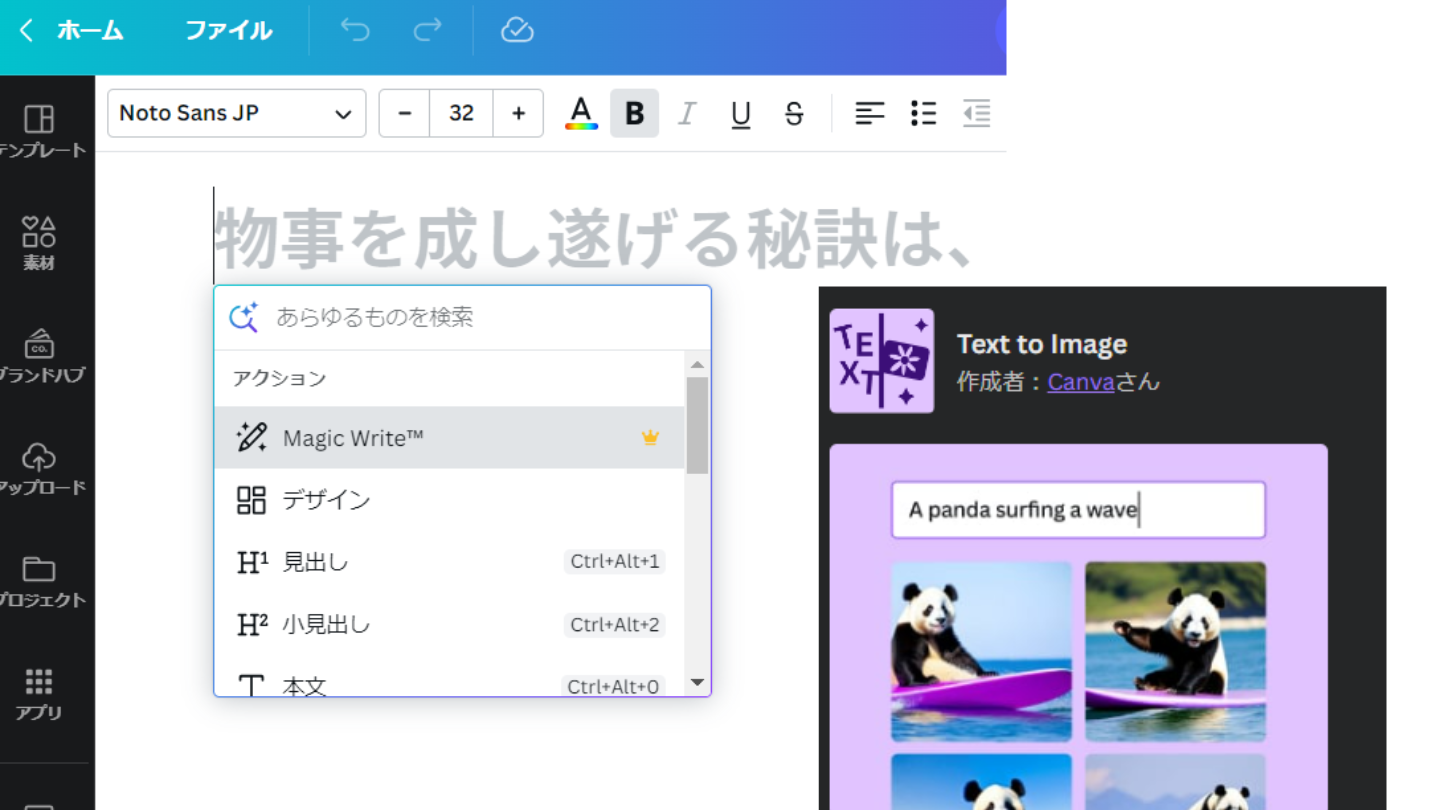Image resolution: width=1440 pixels, height=810 pixels.
Task: Increase font size with plus button
Action: pos(518,113)
